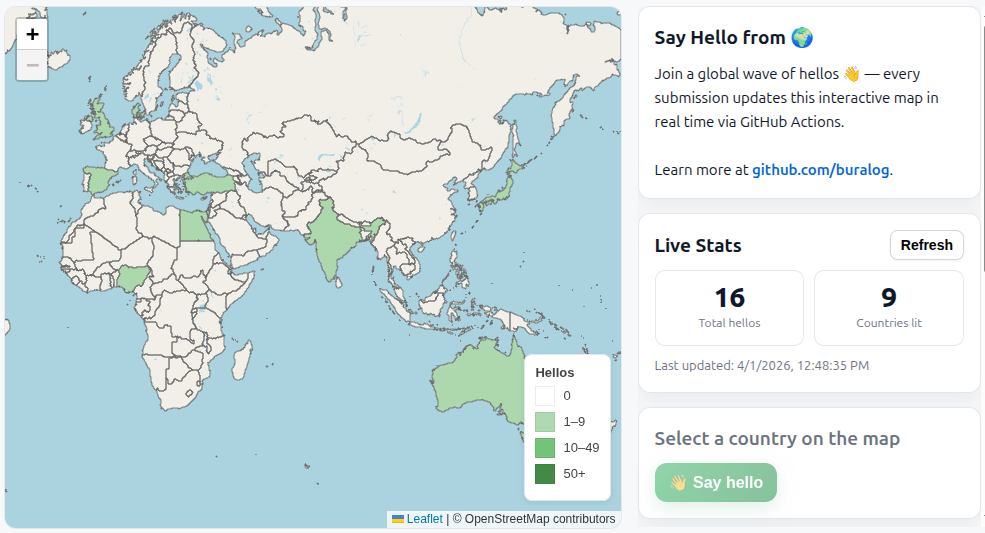985x533 pixels.
Task: Click the 'Select a country on the map' heading
Action: click(777, 438)
